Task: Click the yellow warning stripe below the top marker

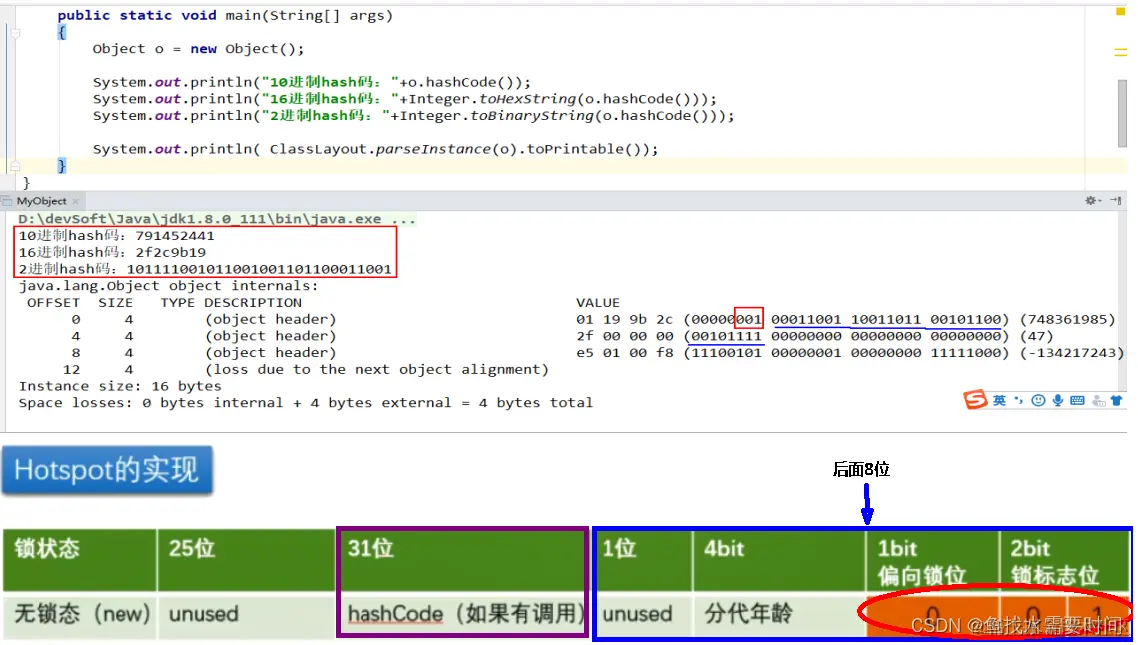Action: [x=1121, y=52]
